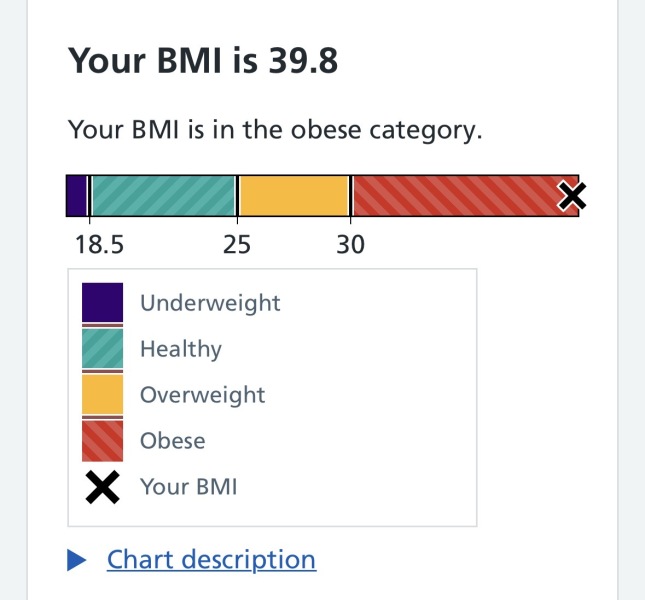The image size is (645, 600).
Task: Click the teal healthy segment of bar
Action: (x=163, y=196)
